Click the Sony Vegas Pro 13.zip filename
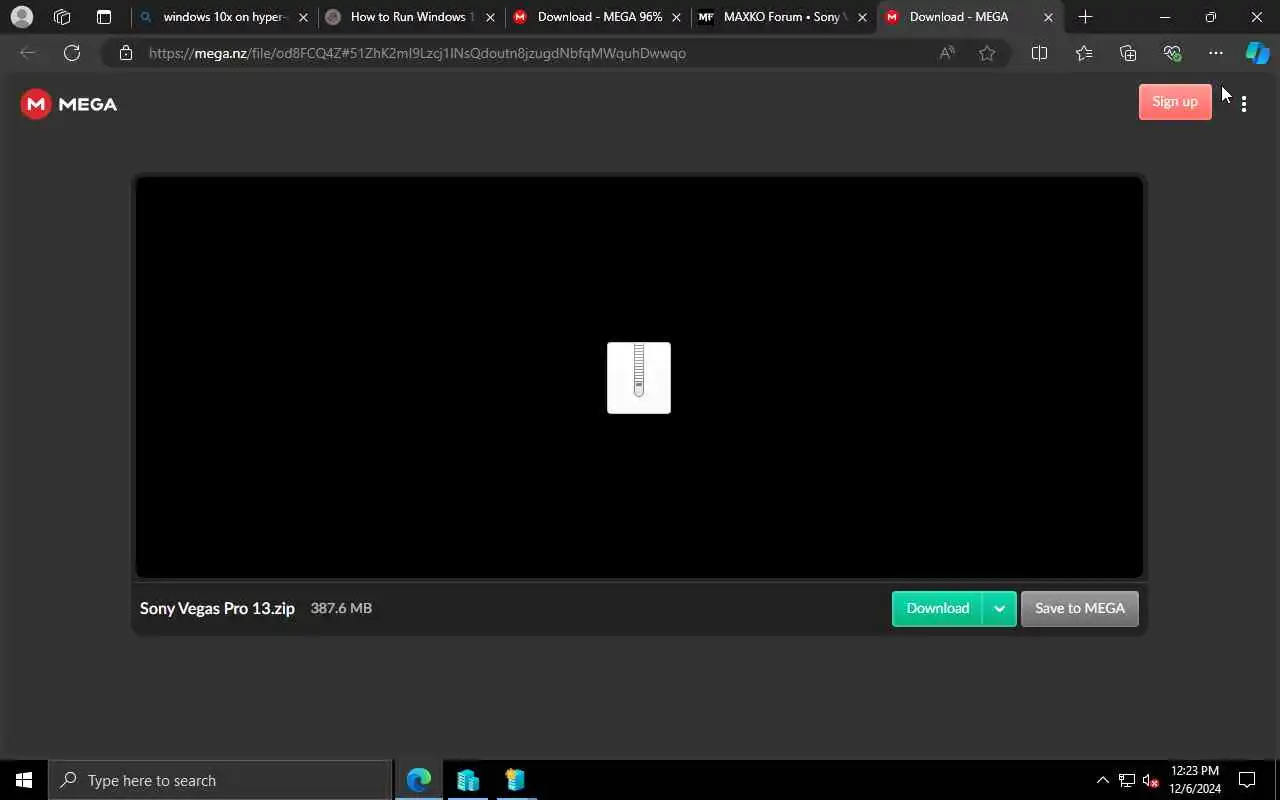1280x800 pixels. (217, 608)
